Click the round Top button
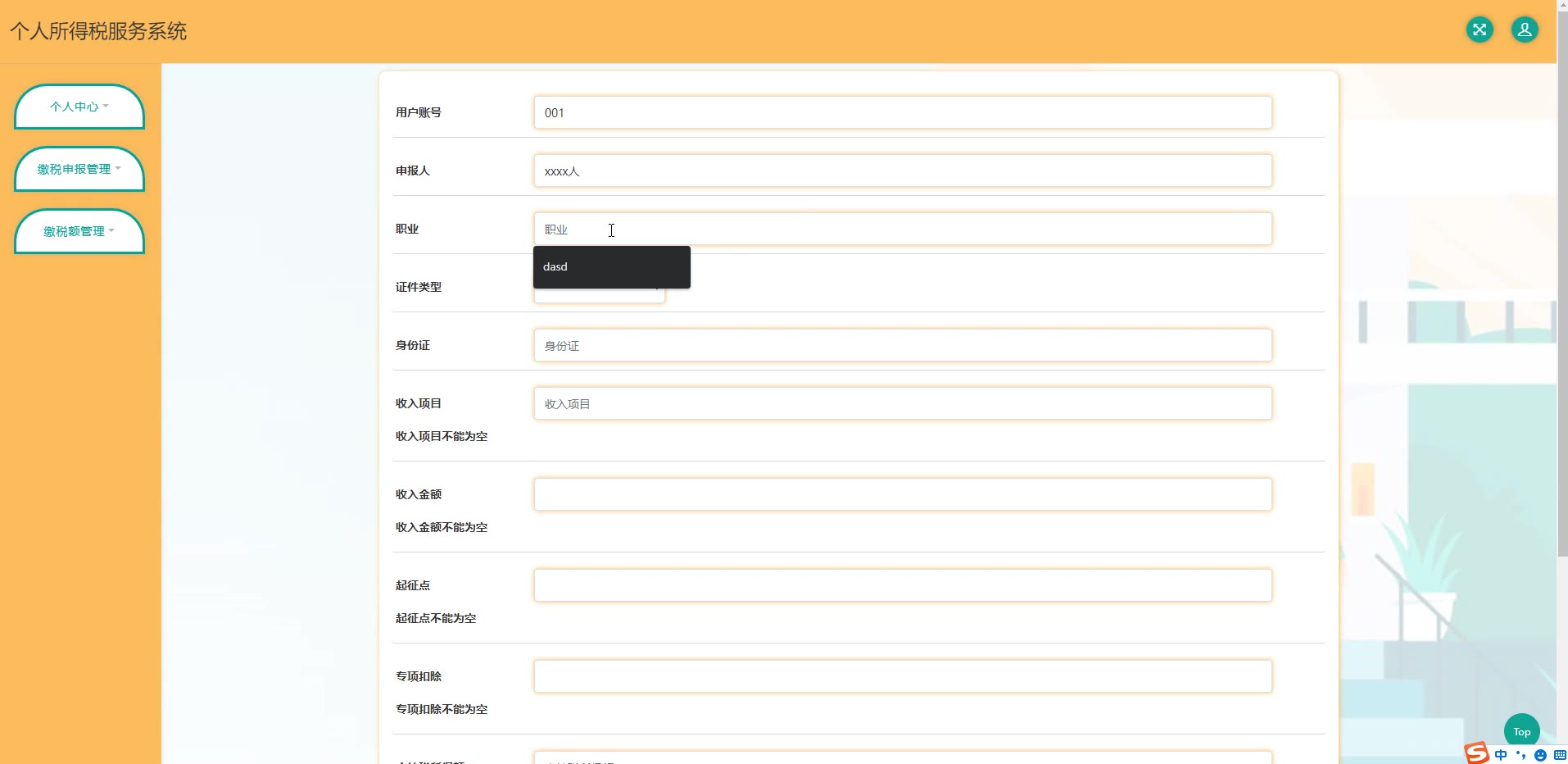 click(1521, 731)
